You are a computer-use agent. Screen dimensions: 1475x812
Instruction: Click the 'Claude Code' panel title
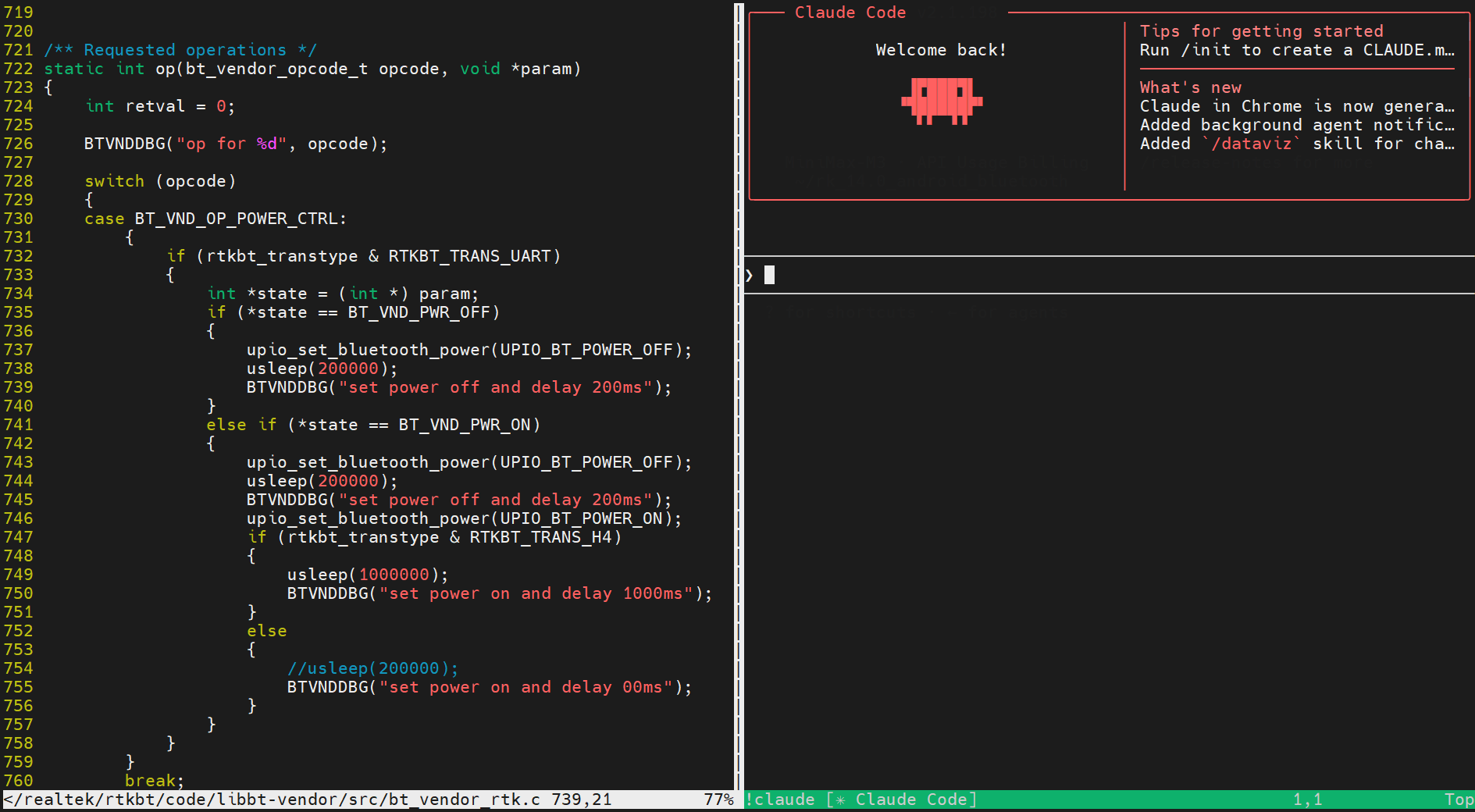(850, 12)
